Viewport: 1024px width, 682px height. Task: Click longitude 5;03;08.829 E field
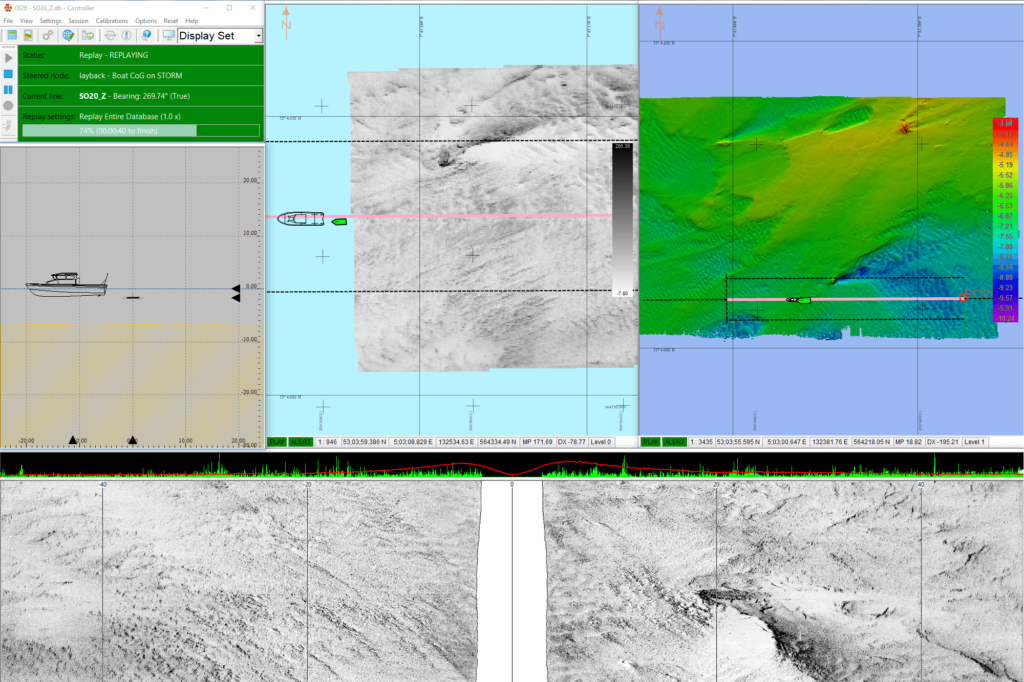(x=413, y=442)
